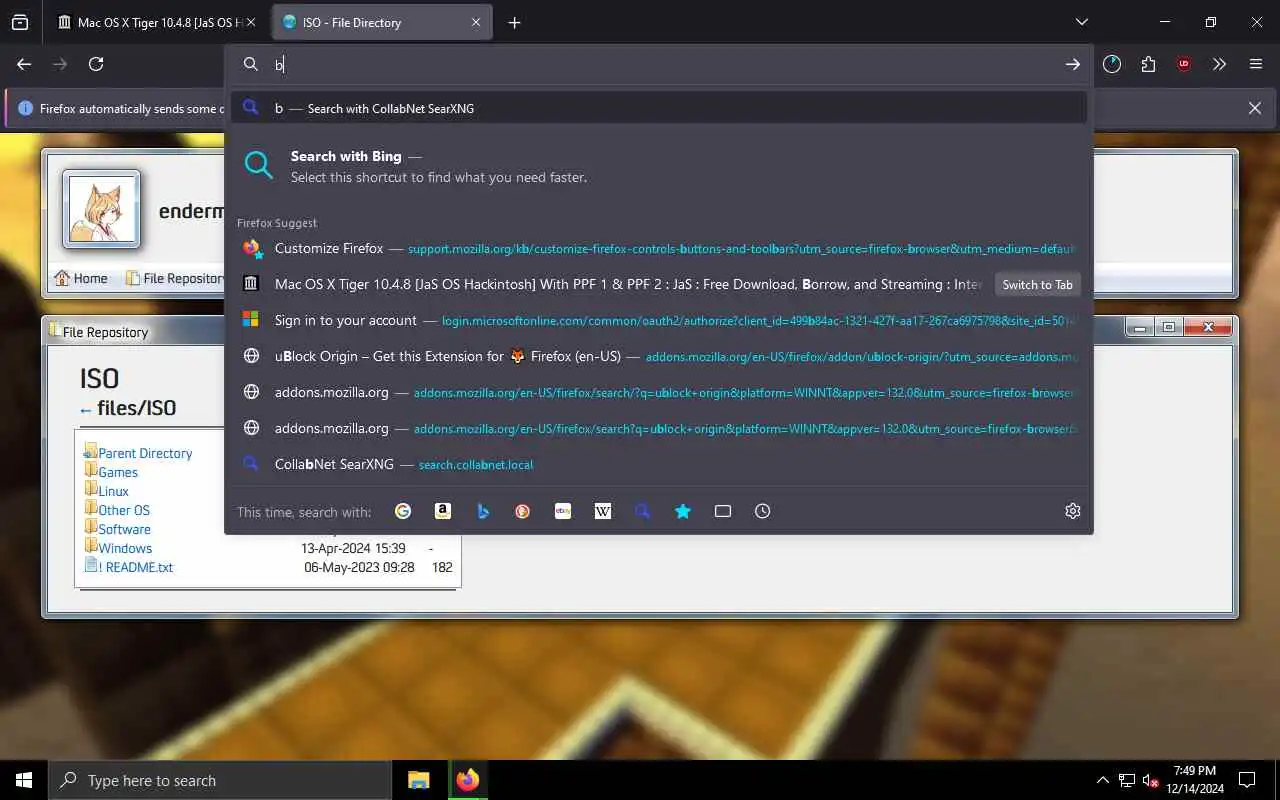Viewport: 1280px width, 800px height.
Task: Search this time with eBay
Action: pos(563,511)
